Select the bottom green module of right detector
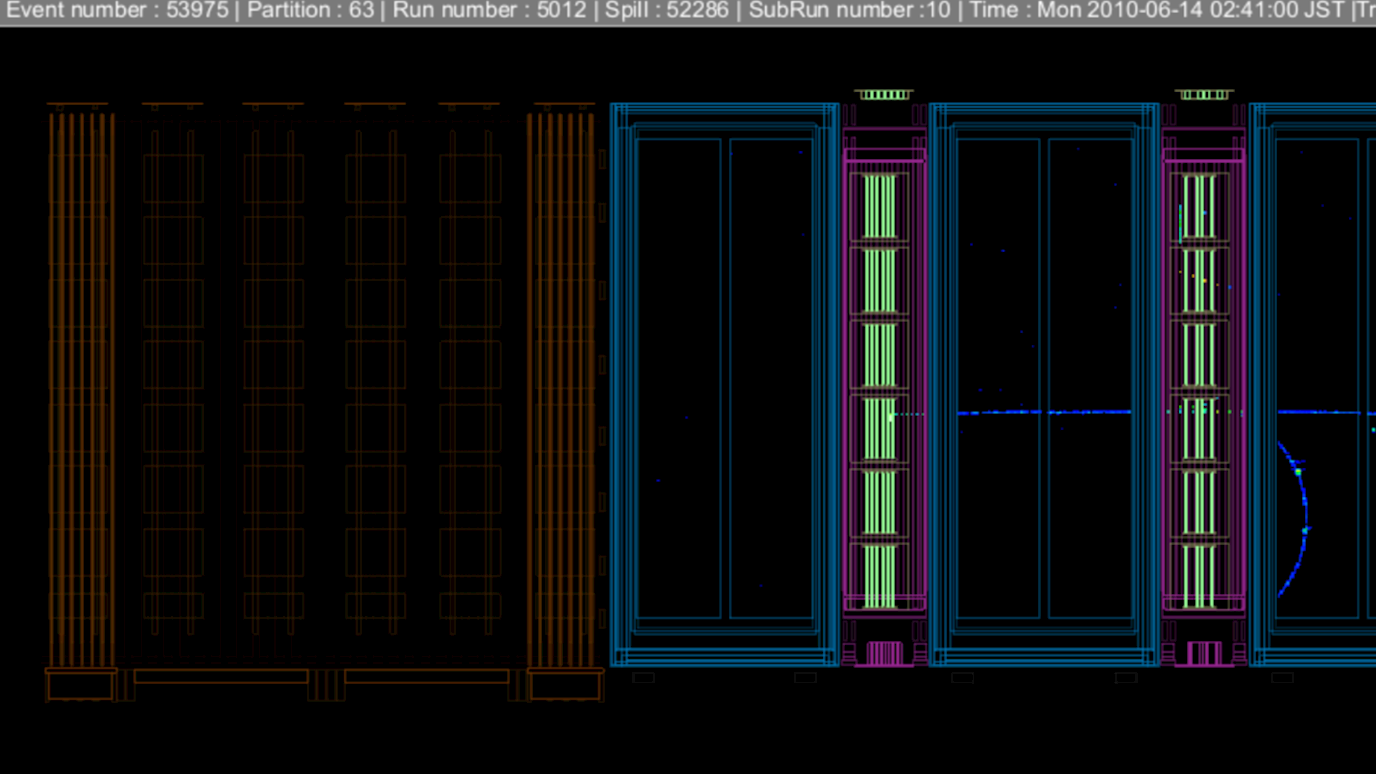 pyautogui.click(x=1199, y=577)
